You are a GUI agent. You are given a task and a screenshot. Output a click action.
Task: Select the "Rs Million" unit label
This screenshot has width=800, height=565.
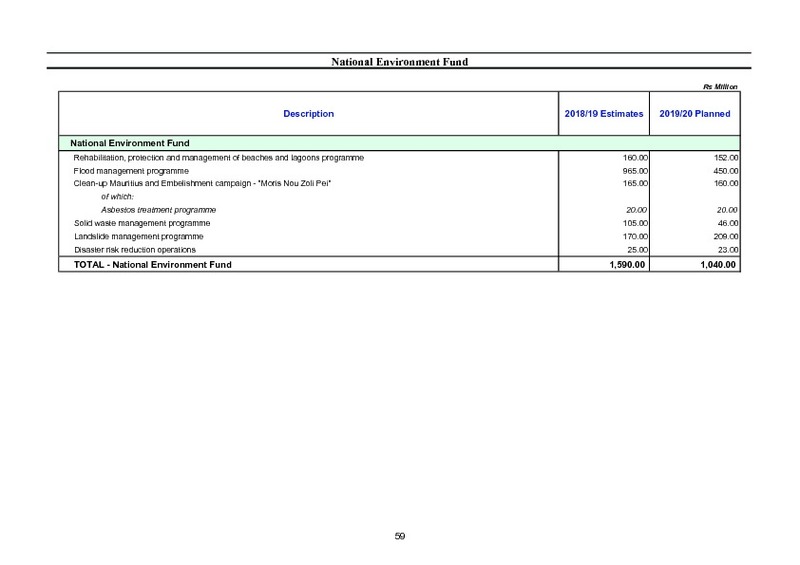[x=721, y=86]
